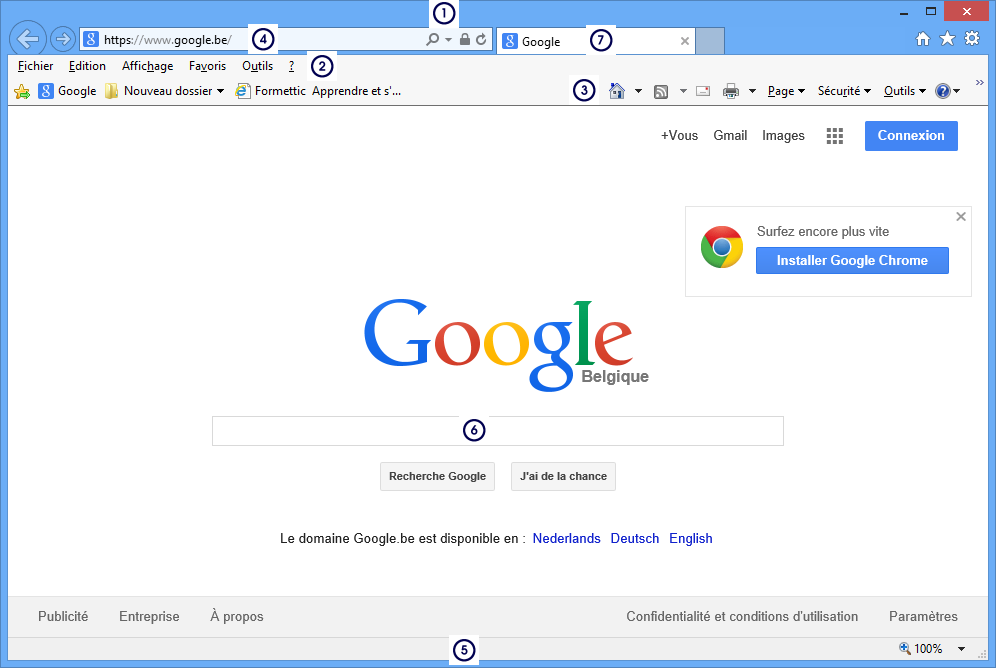Open the Formettic Apprendre et s'... favorite
This screenshot has width=996, height=668.
click(318, 91)
